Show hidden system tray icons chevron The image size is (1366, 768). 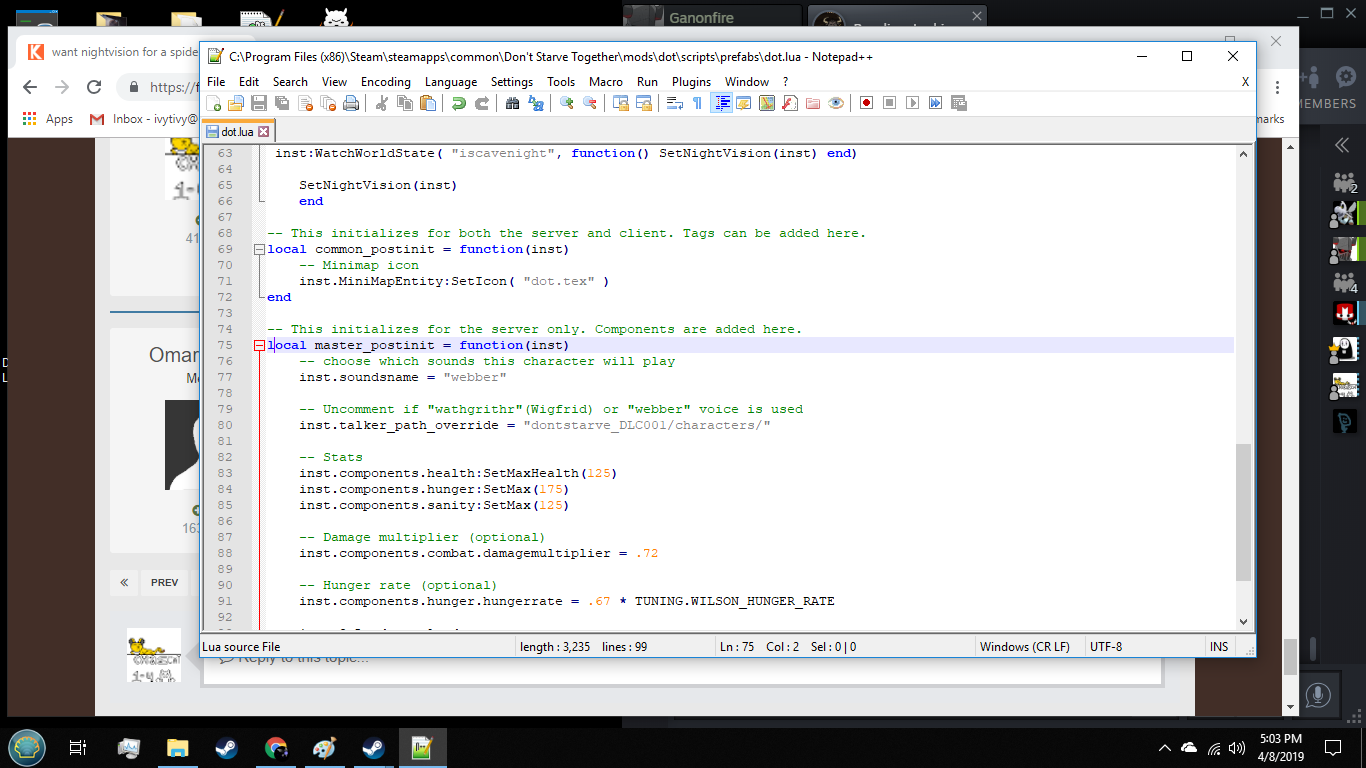[x=1165, y=748]
